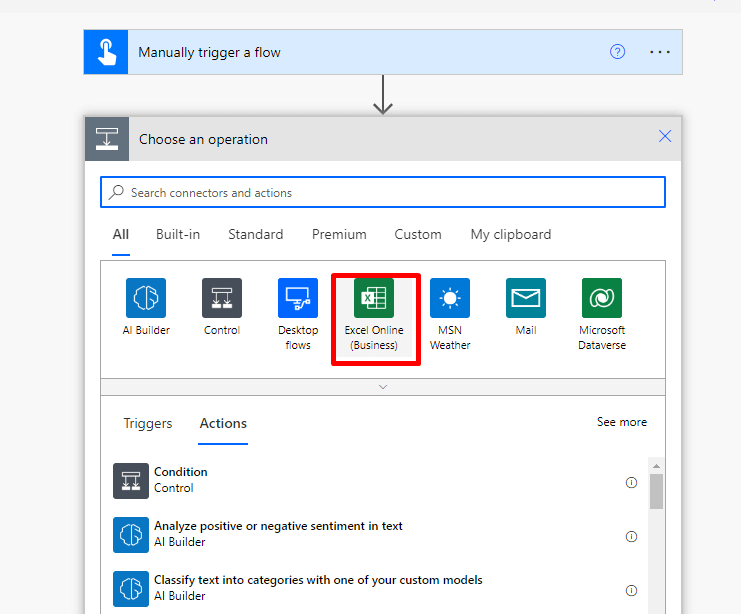
Task: Open help for Manually trigger a flow
Action: (617, 52)
